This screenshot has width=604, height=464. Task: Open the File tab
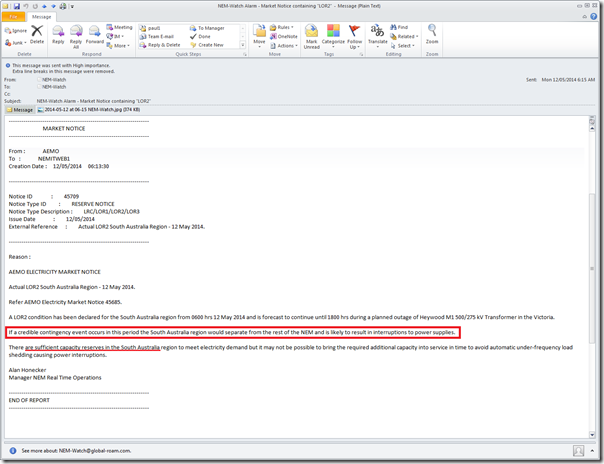[13, 17]
